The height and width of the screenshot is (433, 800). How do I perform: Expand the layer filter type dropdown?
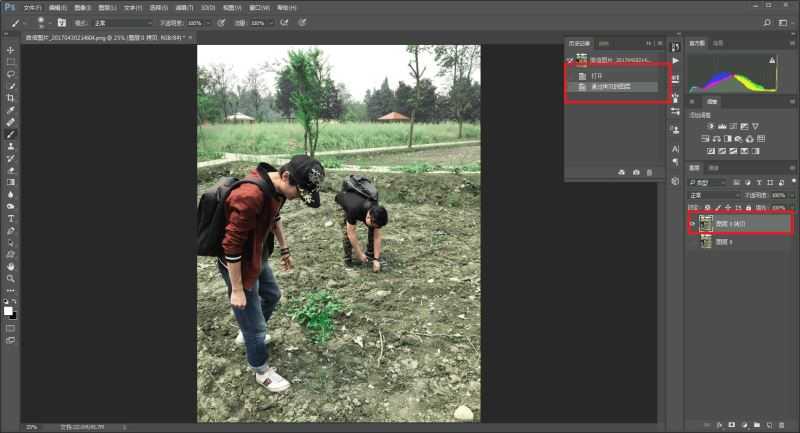[x=707, y=183]
